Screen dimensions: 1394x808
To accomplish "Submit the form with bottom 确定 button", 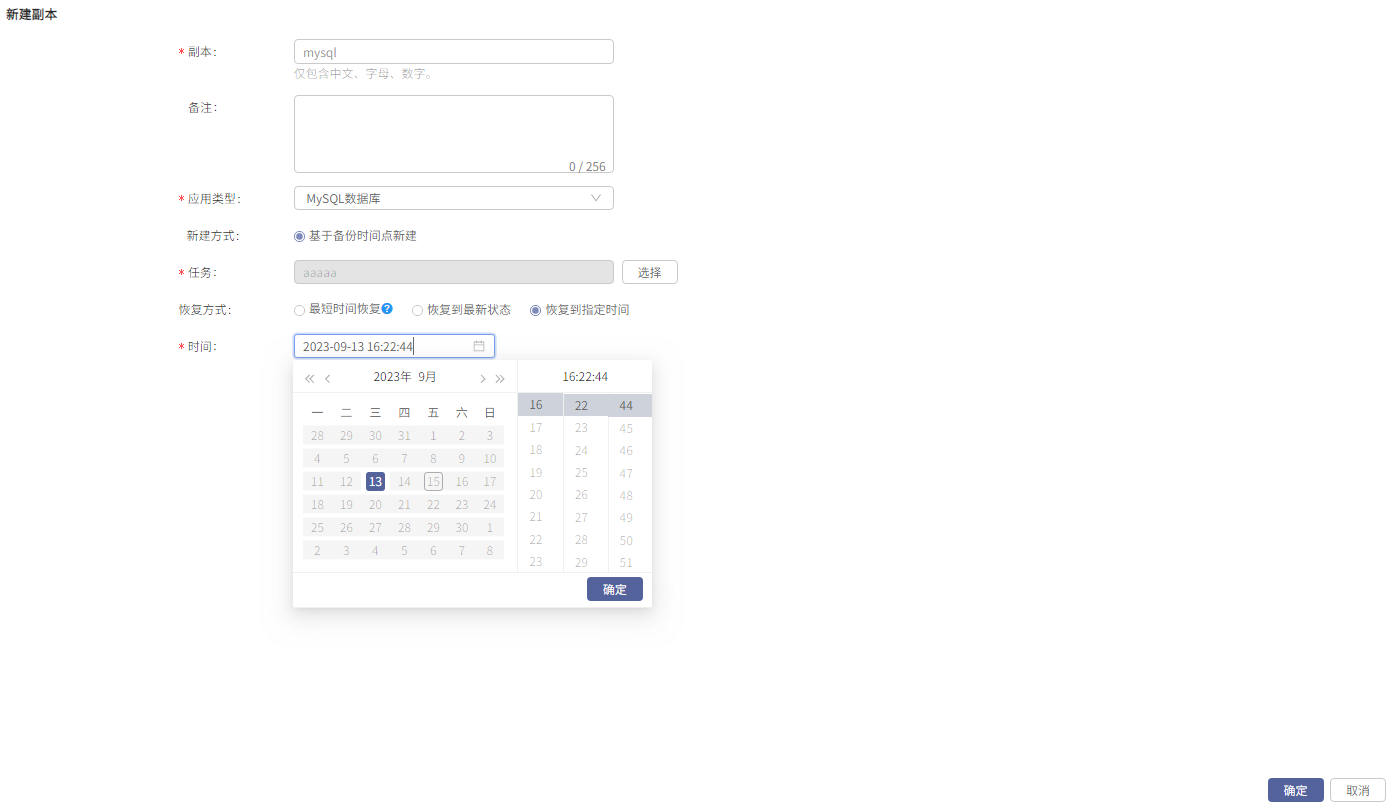I will tap(1296, 790).
